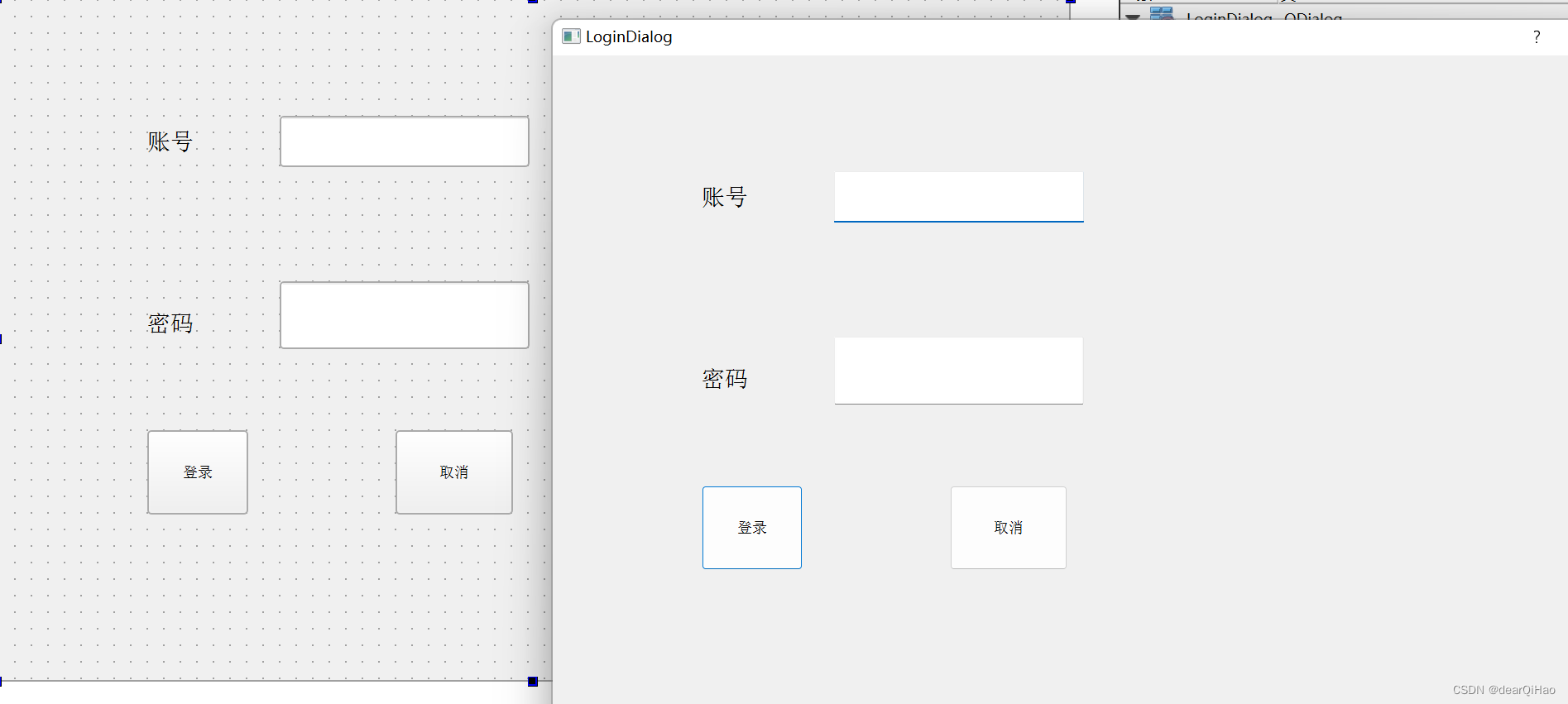This screenshot has height=704, width=1568.
Task: Select the 密码 line edit in designer form
Action: click(x=405, y=315)
